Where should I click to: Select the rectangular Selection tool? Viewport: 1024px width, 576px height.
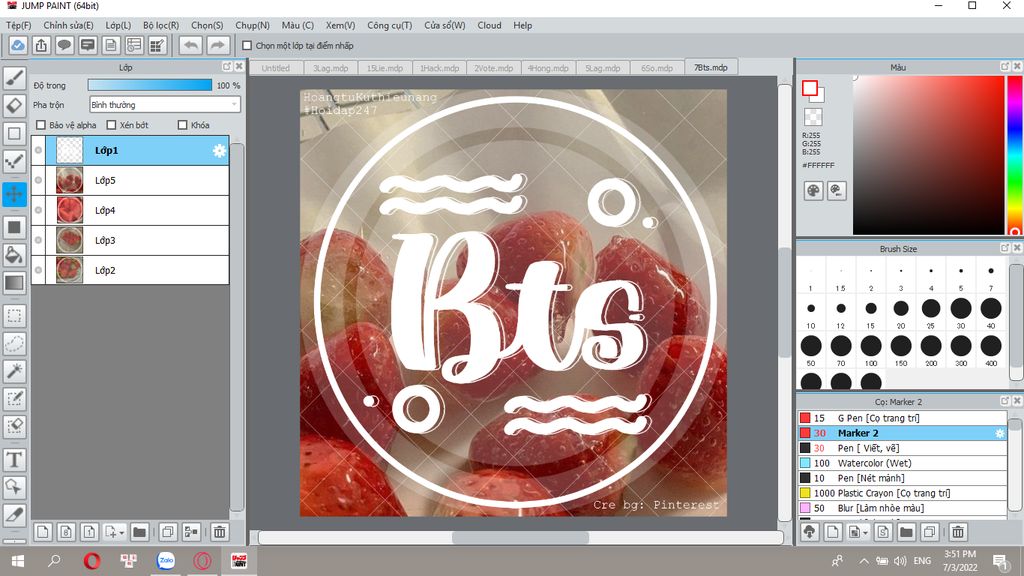14,316
